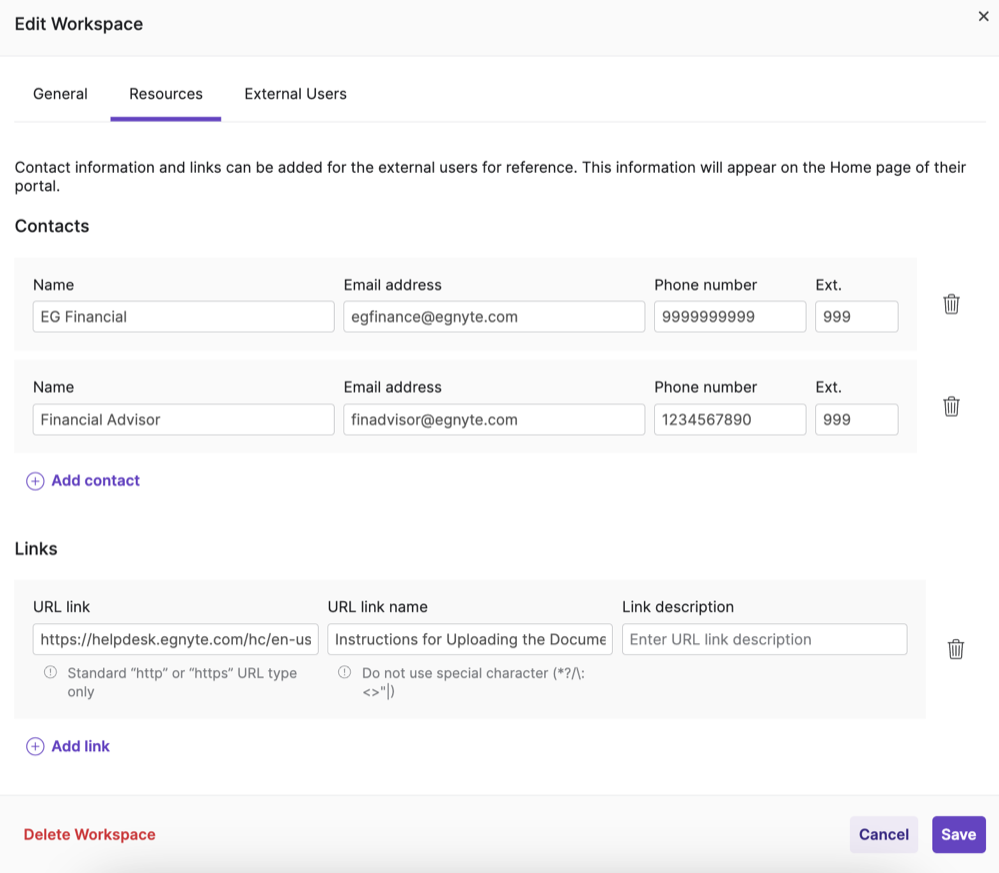The image size is (999, 873).
Task: Click the Enter URL link description field
Action: (x=765, y=639)
